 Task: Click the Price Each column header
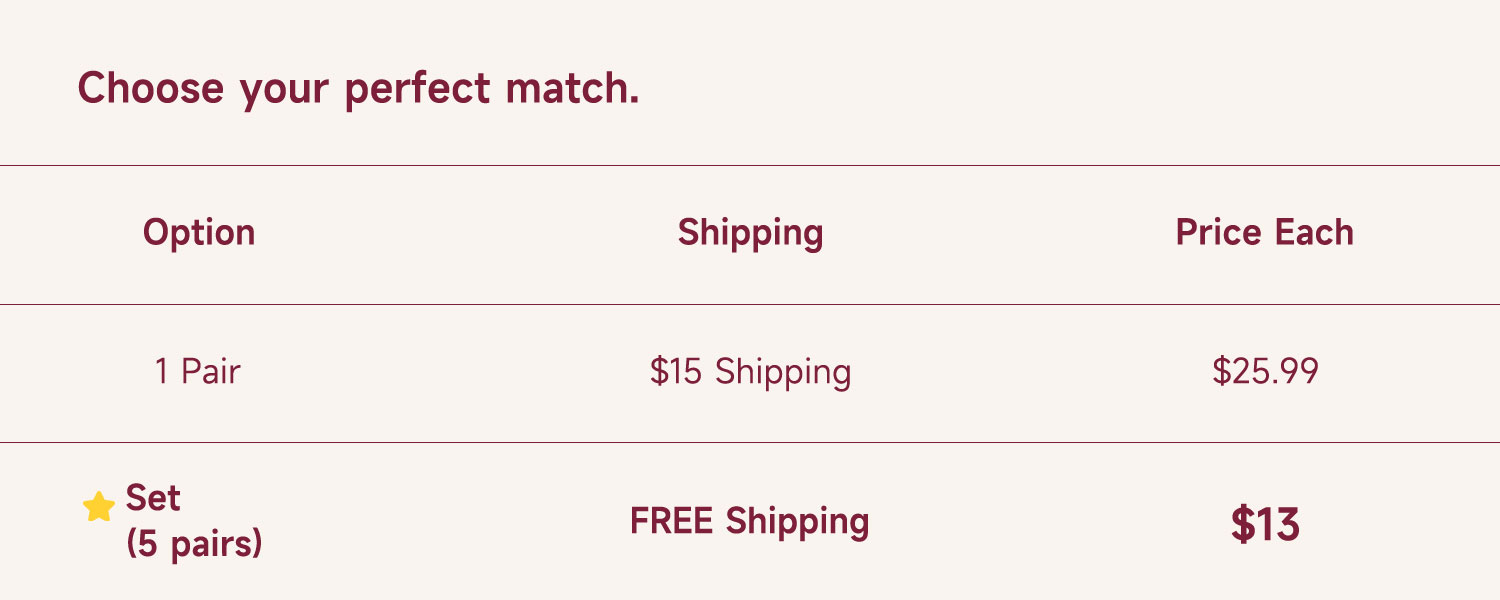(1264, 232)
